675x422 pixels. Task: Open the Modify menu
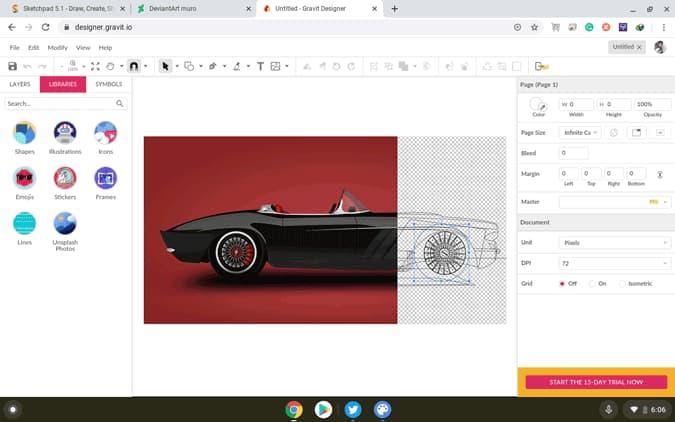tap(57, 47)
